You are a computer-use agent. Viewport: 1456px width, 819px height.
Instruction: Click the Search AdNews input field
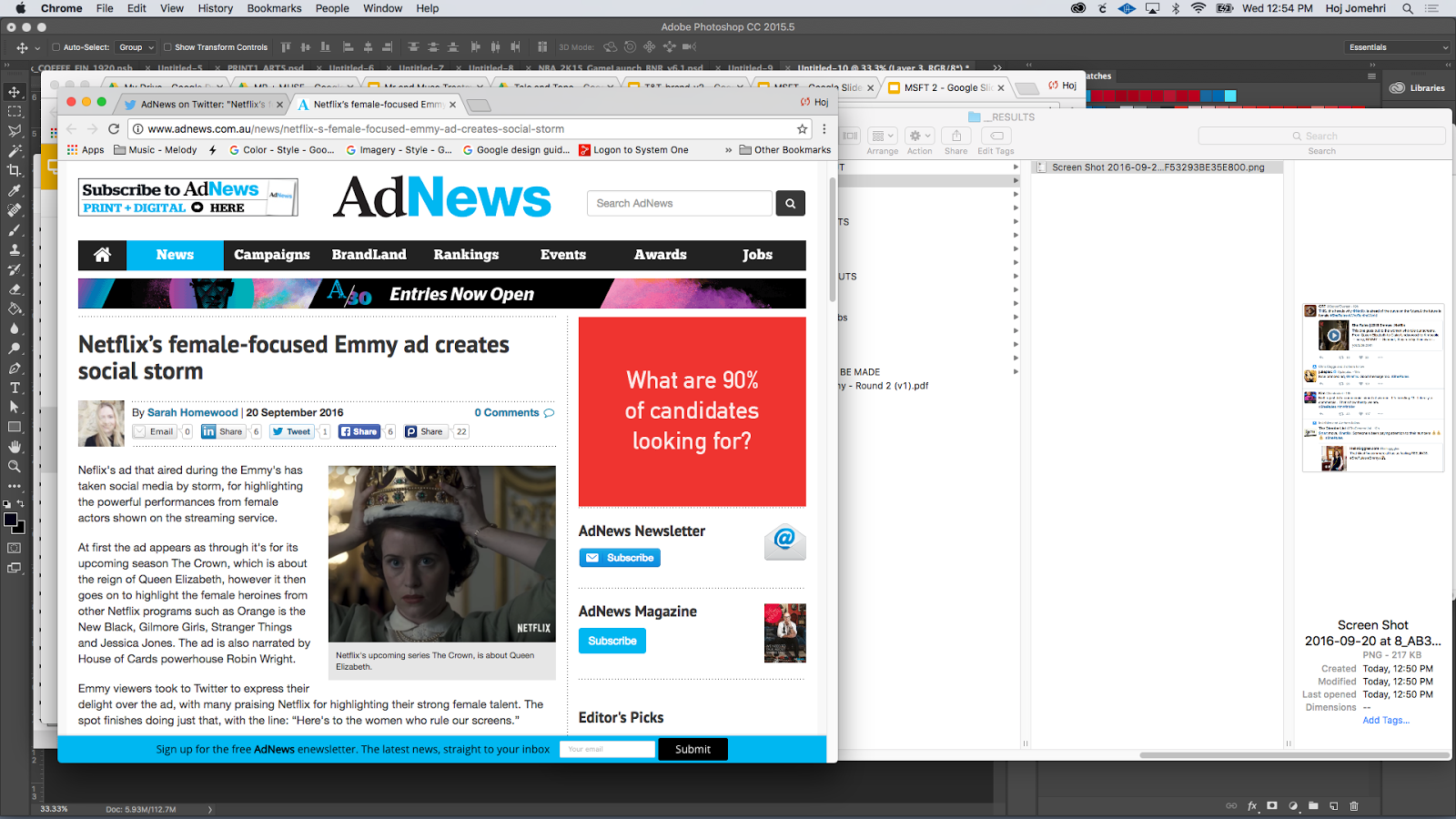(x=680, y=204)
